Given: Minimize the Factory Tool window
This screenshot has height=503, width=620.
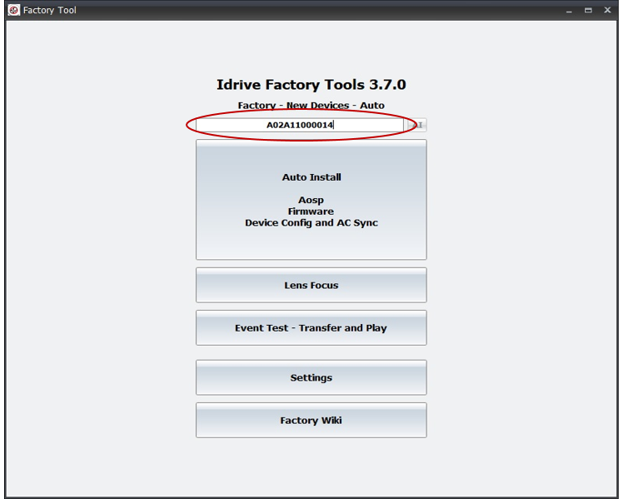Looking at the screenshot, I should click(569, 10).
